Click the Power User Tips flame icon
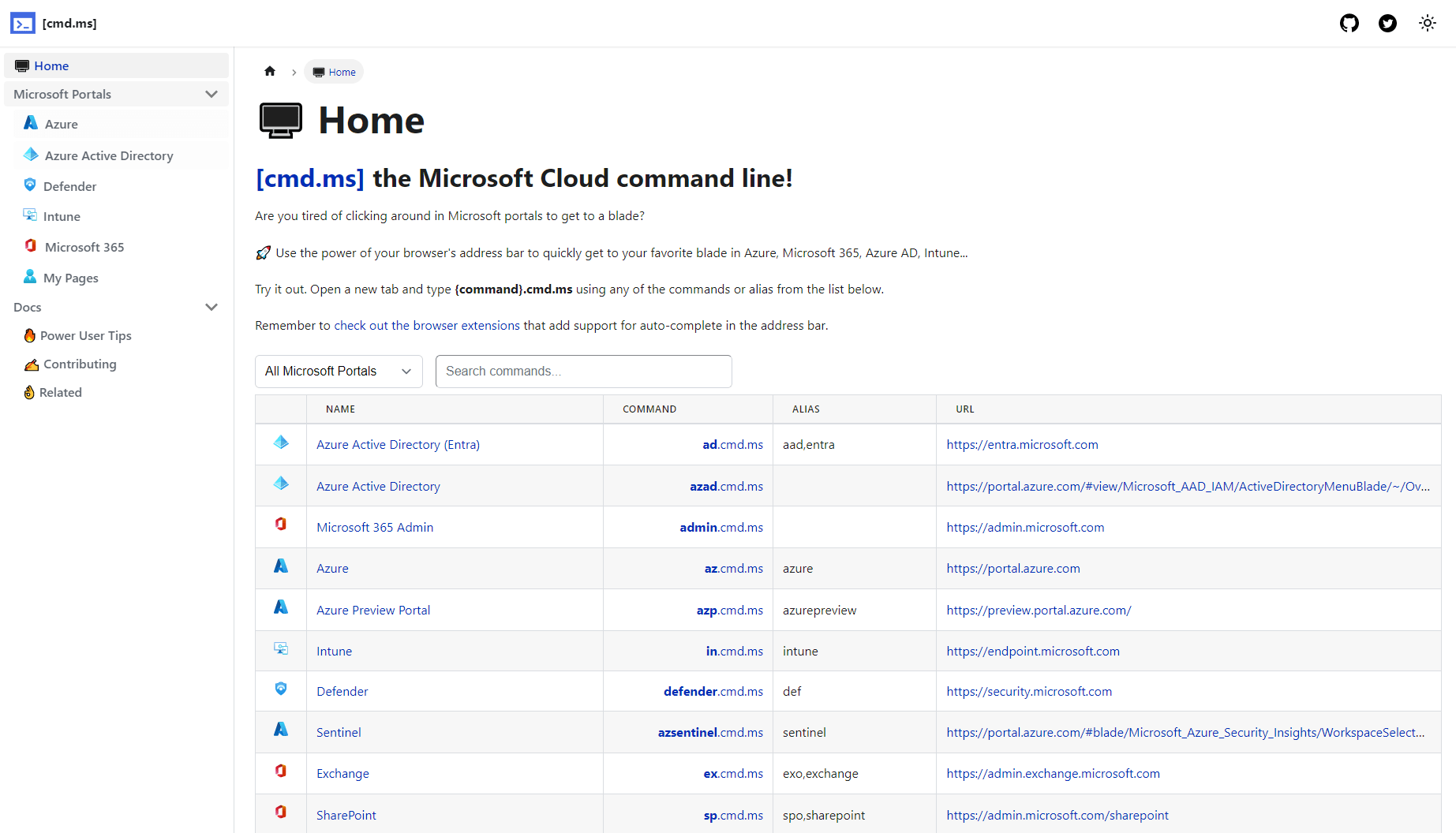 tap(30, 335)
